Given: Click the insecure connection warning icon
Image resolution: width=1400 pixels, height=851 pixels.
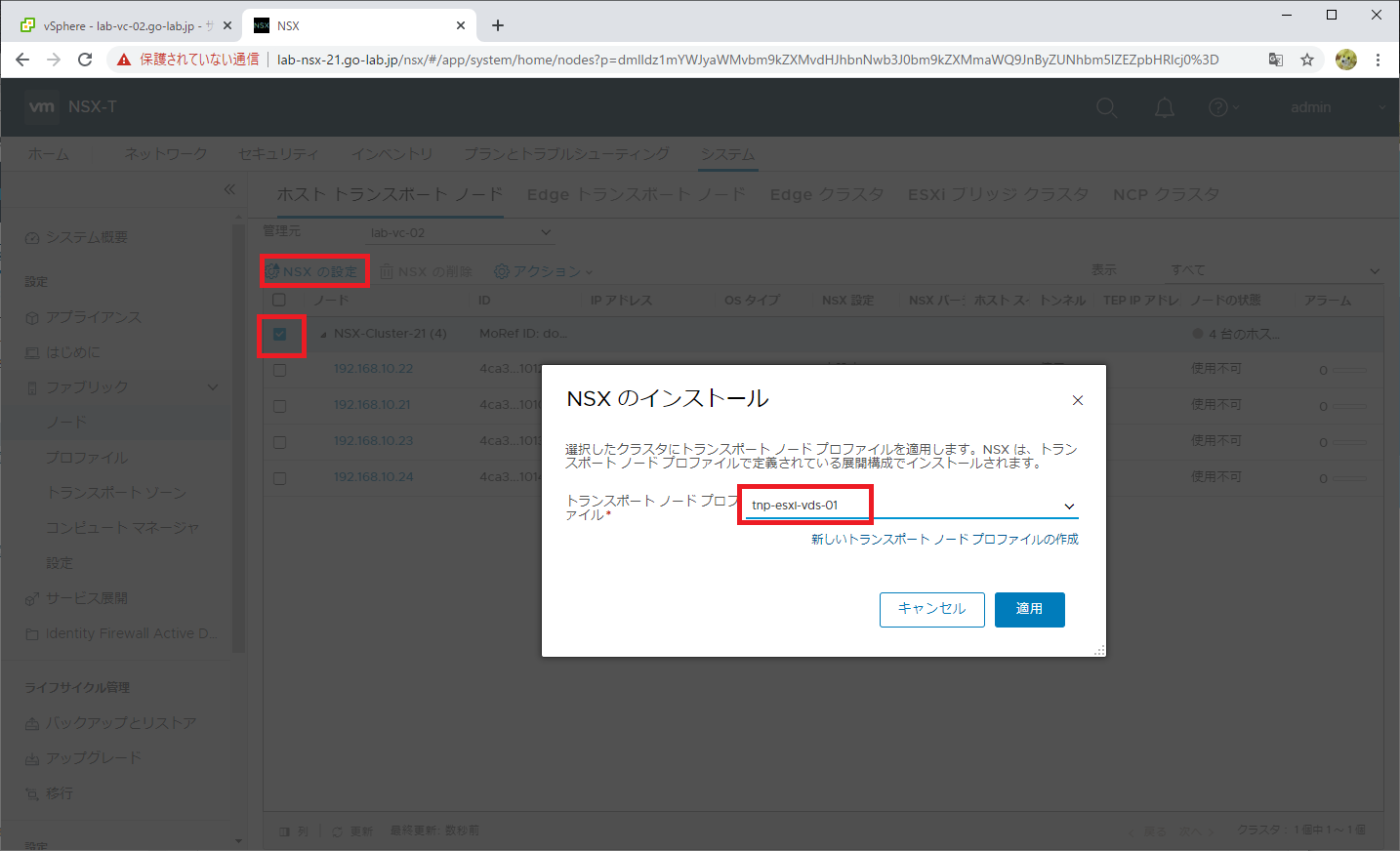Looking at the screenshot, I should tap(124, 60).
